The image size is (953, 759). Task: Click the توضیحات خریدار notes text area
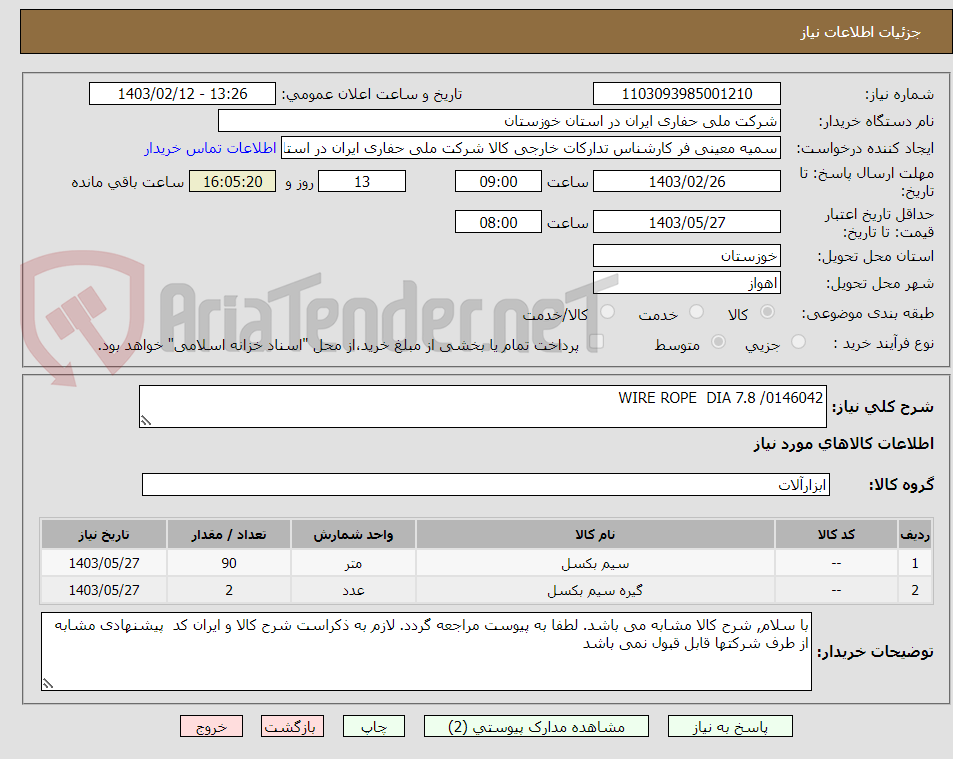click(426, 651)
